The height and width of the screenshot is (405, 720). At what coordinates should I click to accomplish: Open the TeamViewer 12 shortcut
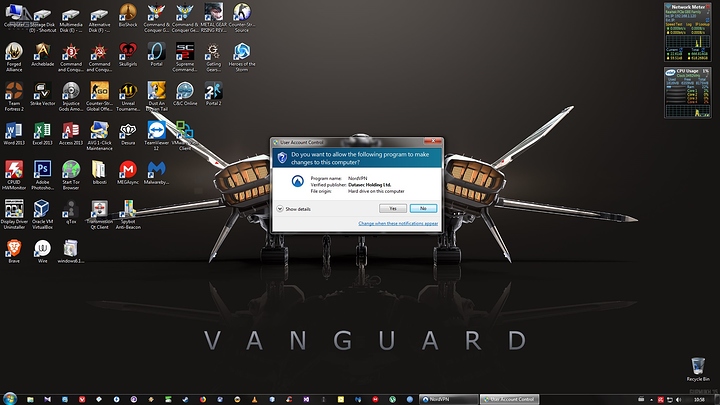(156, 132)
